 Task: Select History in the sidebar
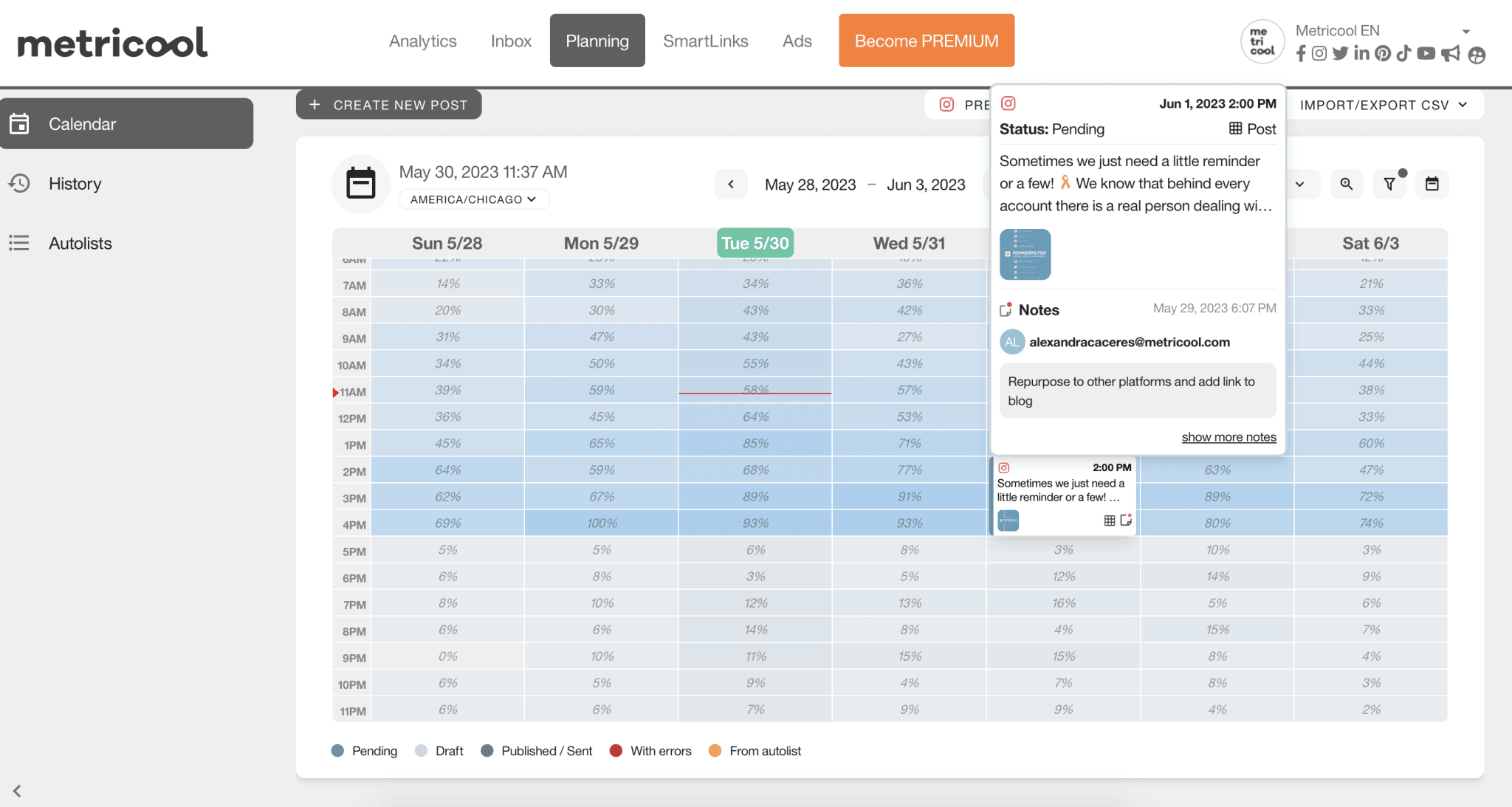pos(75,183)
